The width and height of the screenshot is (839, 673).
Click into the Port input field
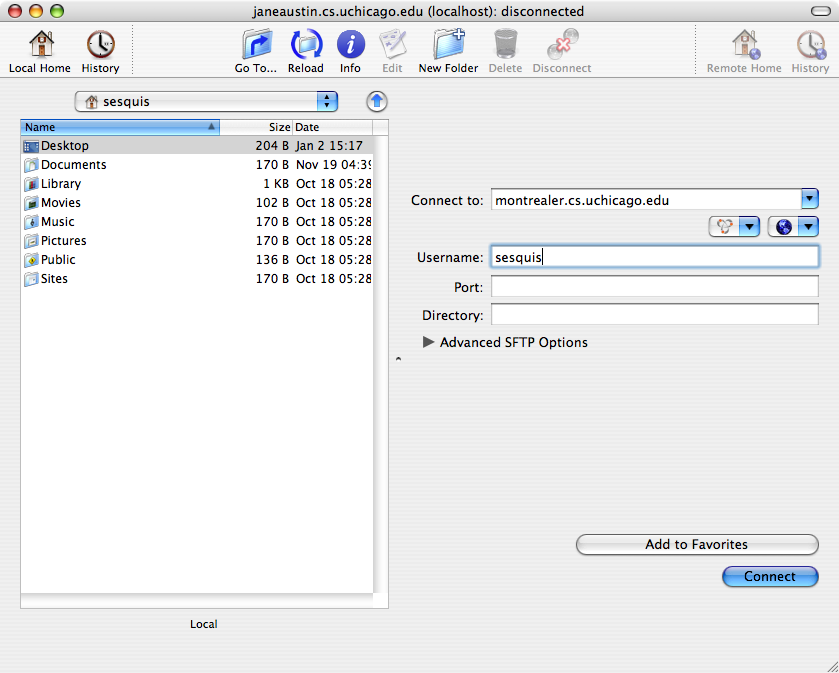(x=654, y=287)
